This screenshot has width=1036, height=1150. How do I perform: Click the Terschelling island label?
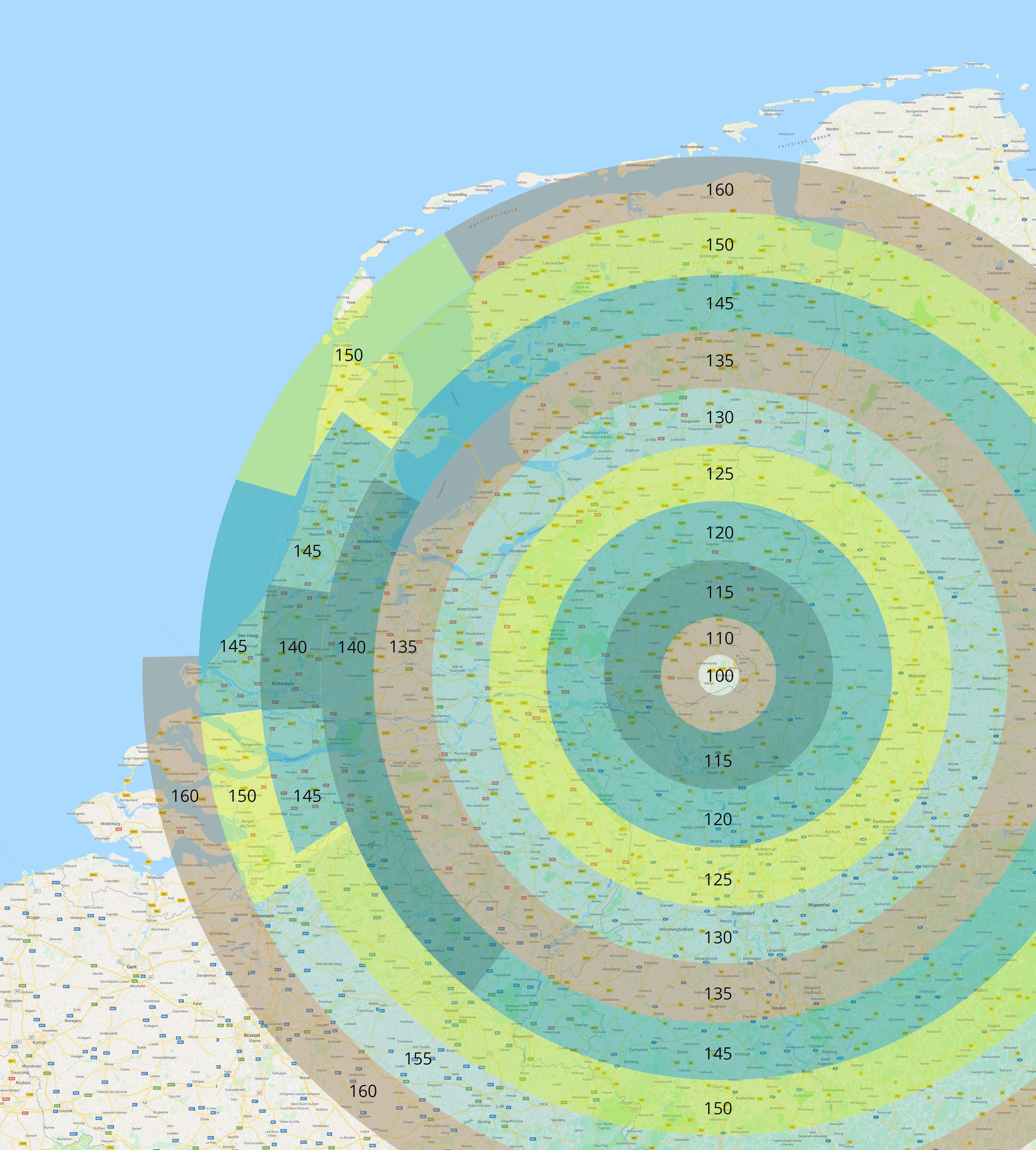coord(457,195)
